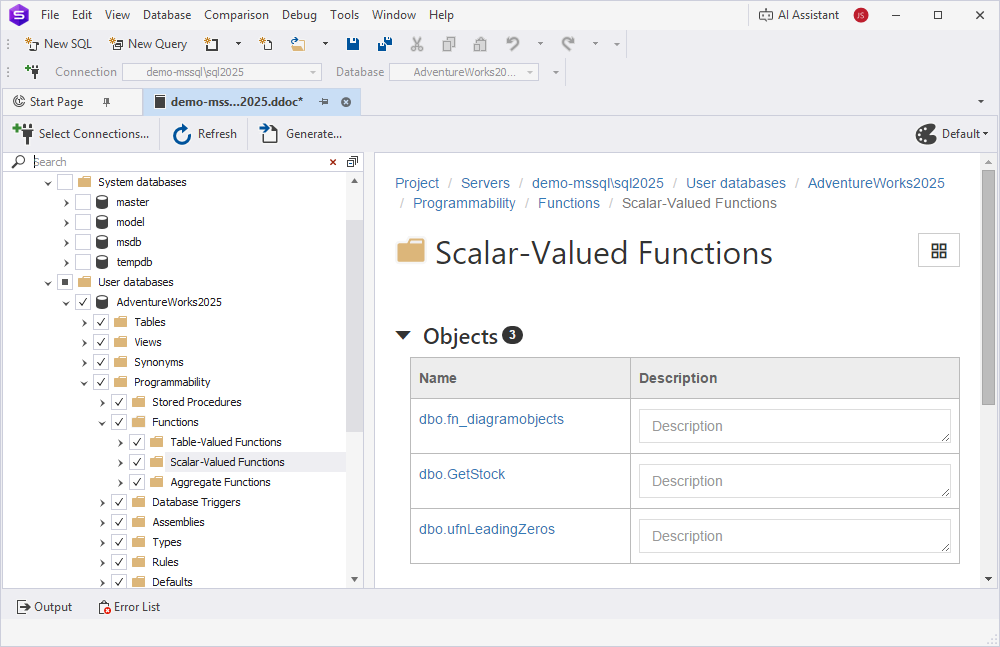Click the Undo arrow icon
The image size is (1000, 647).
tap(513, 44)
